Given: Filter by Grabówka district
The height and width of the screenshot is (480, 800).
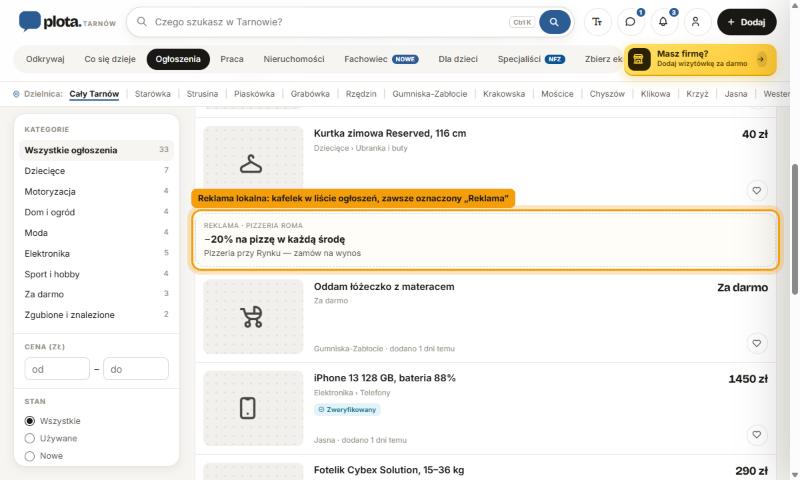Looking at the screenshot, I should pos(310,94).
